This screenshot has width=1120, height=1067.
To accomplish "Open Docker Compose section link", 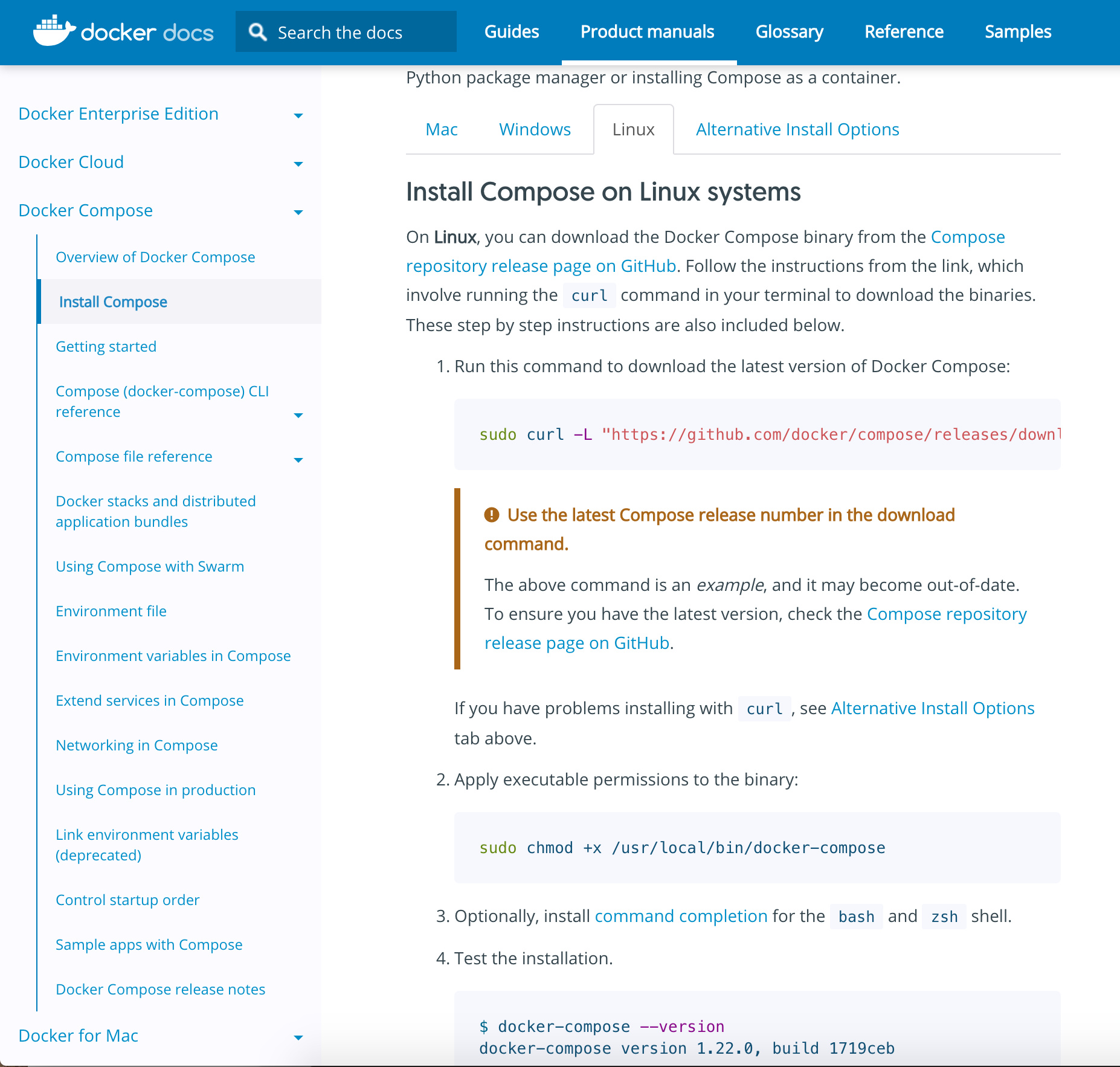I will pyautogui.click(x=86, y=210).
